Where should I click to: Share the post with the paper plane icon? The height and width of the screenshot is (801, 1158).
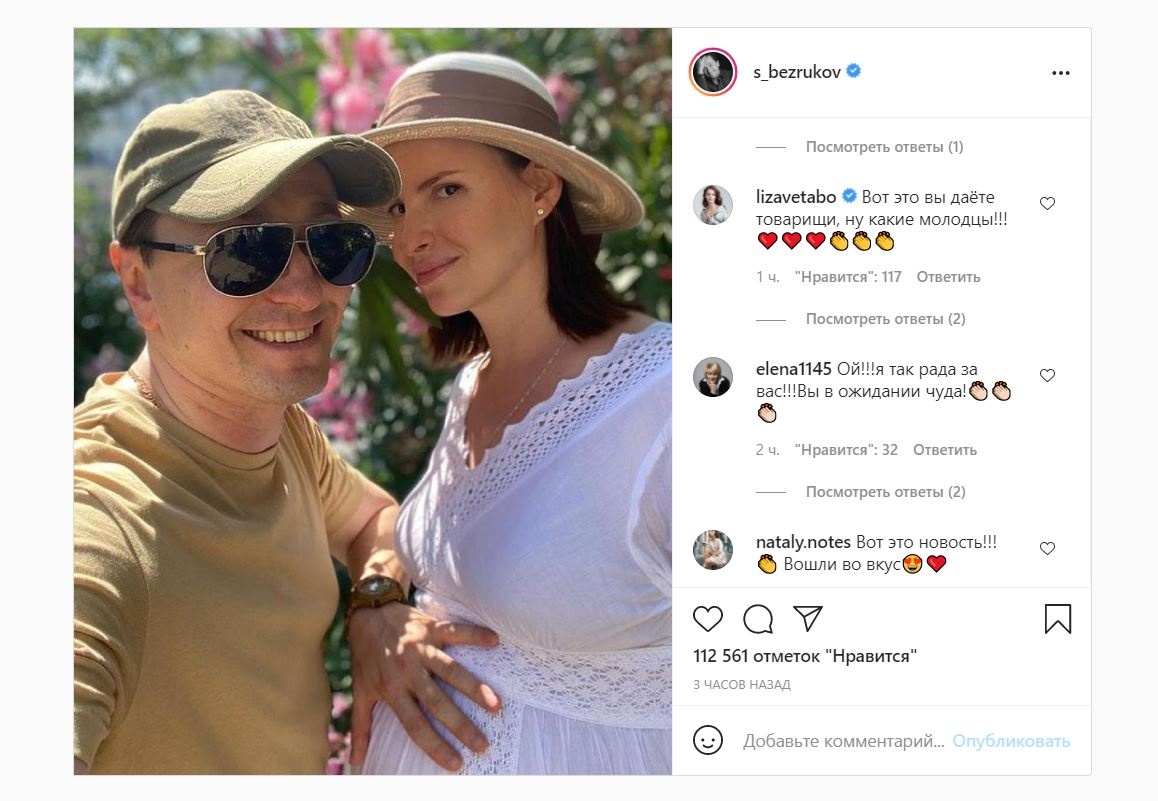(x=808, y=619)
